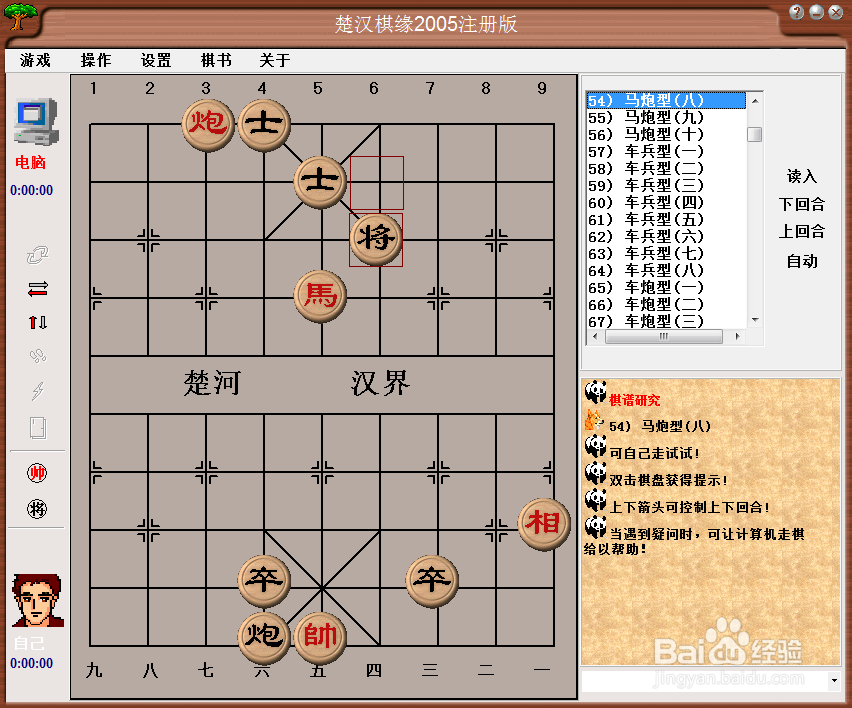
Task: Click the message input field at the bottom
Action: (704, 681)
